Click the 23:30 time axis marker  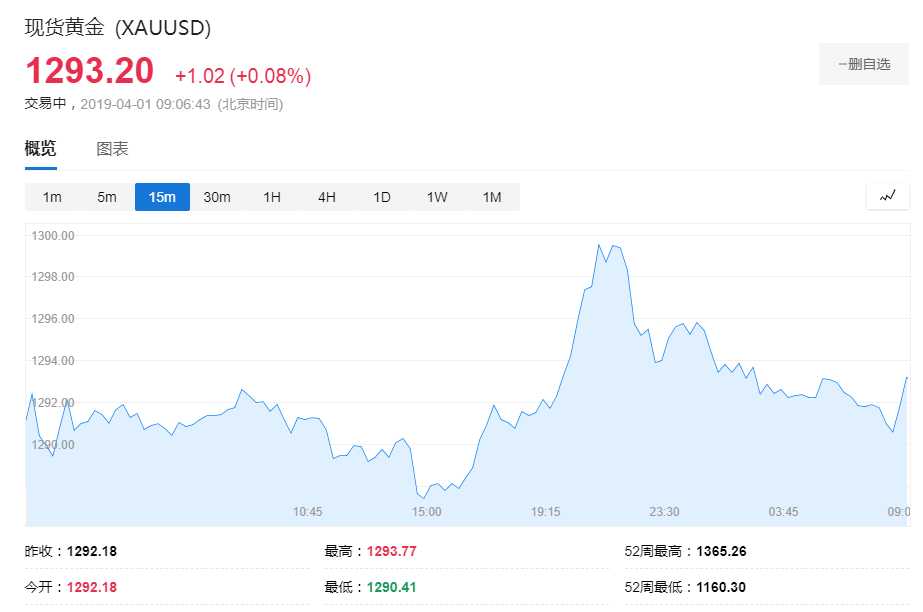[x=664, y=511]
